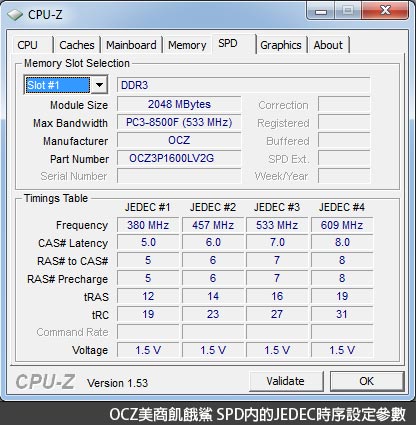Close the CPU-Z window
The height and width of the screenshot is (425, 416).
(386, 11)
